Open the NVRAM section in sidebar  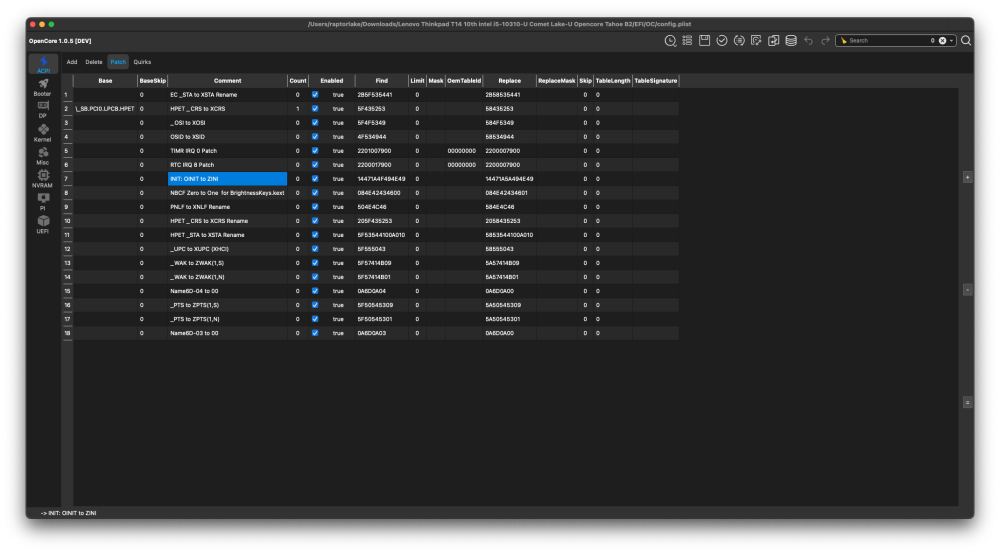coord(43,179)
